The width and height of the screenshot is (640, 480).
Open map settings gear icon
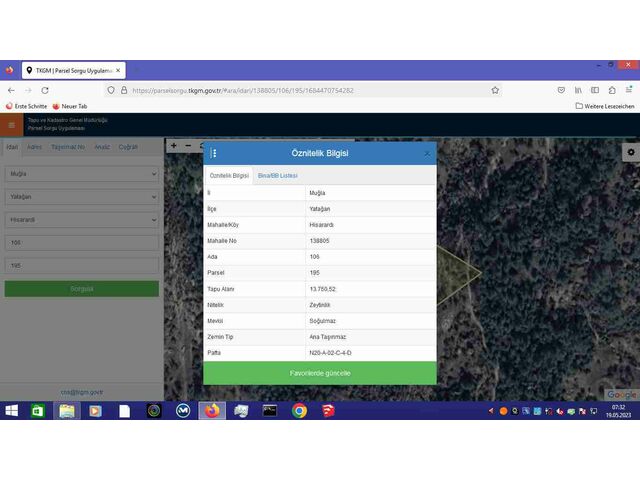pos(630,152)
